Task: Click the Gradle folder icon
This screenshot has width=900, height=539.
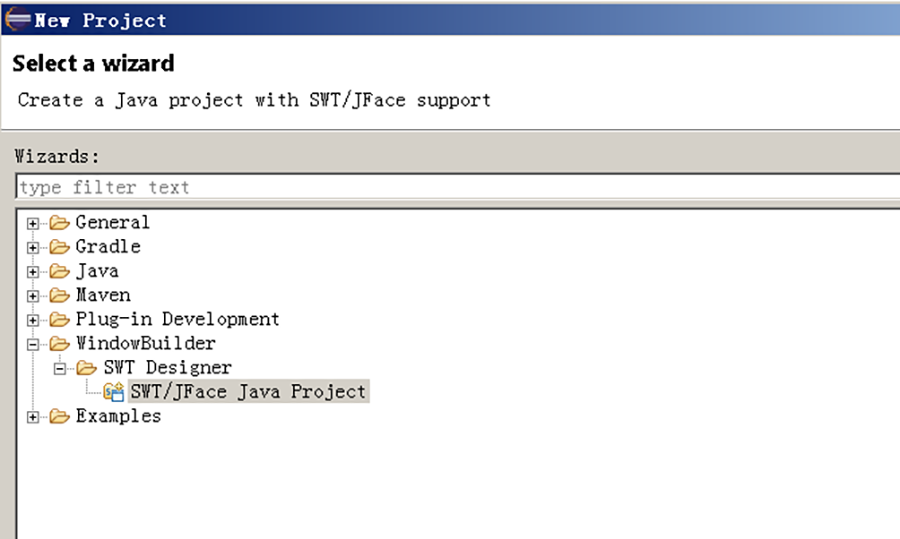Action: pos(59,247)
